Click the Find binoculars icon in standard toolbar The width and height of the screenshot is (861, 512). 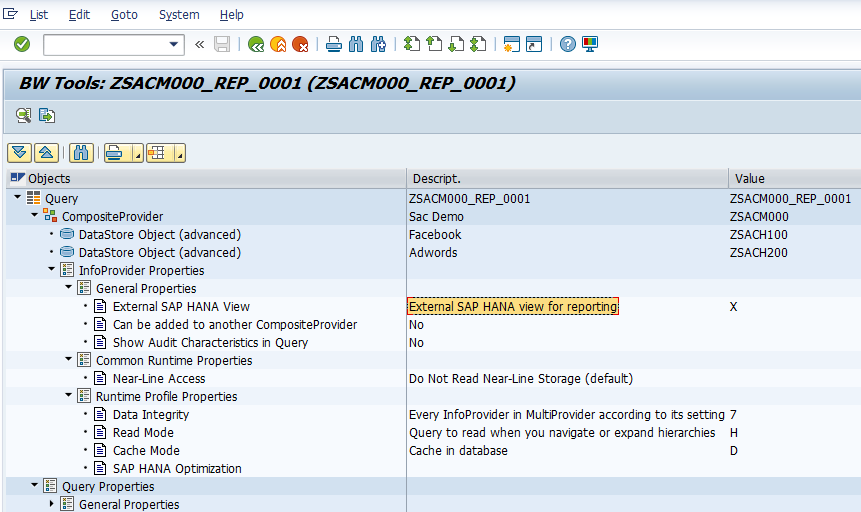356,44
